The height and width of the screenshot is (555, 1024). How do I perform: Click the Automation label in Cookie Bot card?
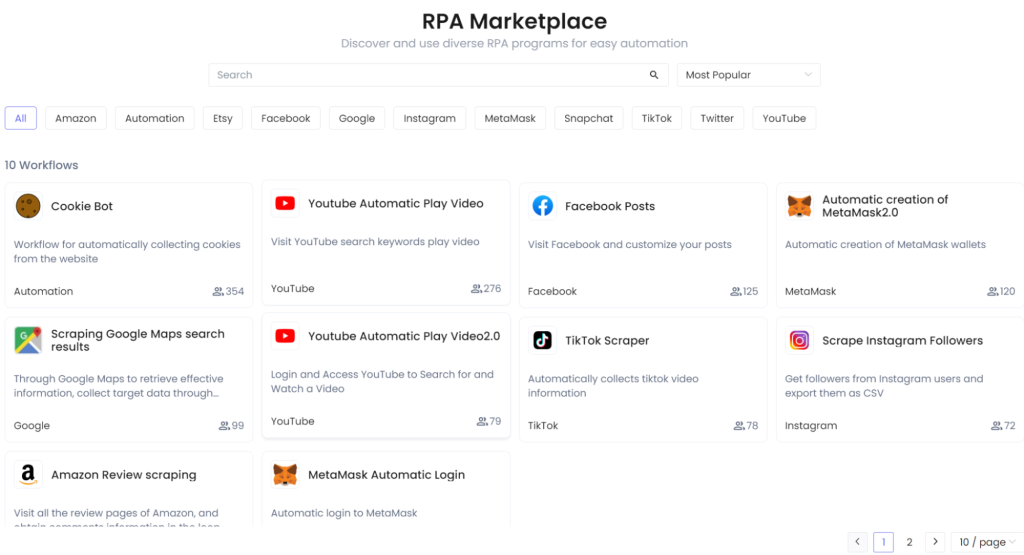(x=44, y=292)
